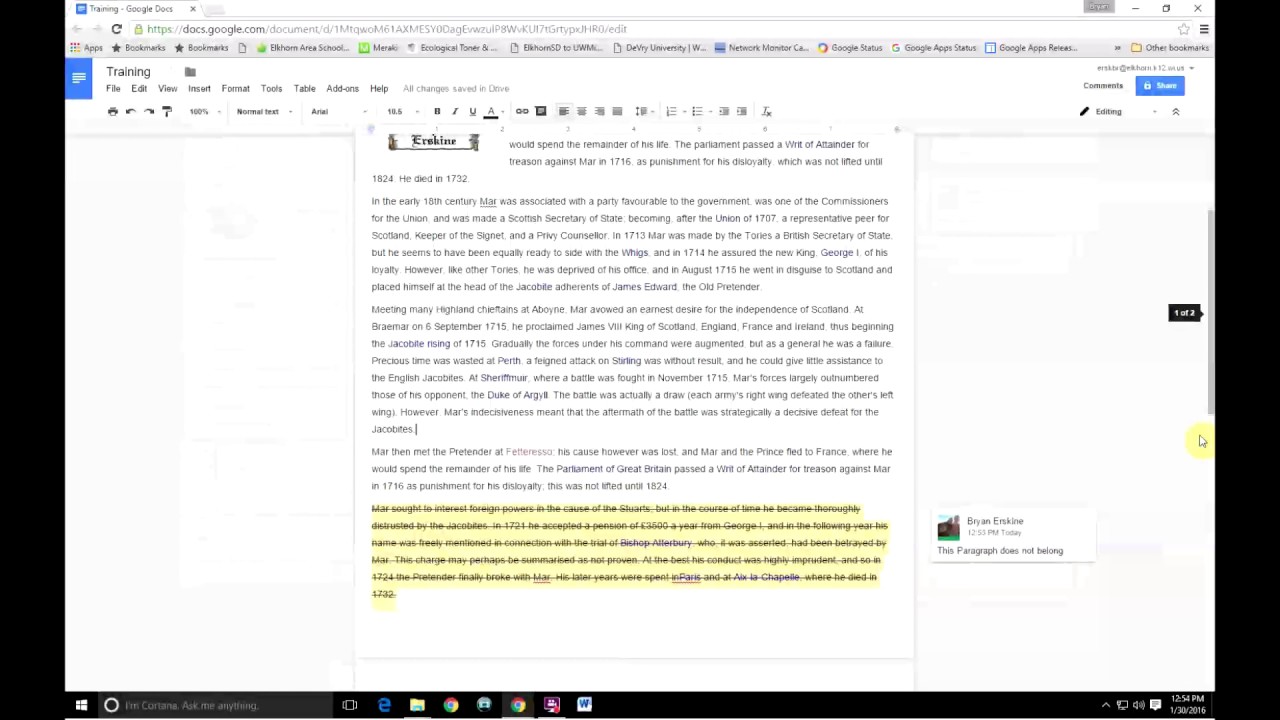Set center text alignment
Image resolution: width=1280 pixels, height=720 pixels.
pyautogui.click(x=582, y=111)
